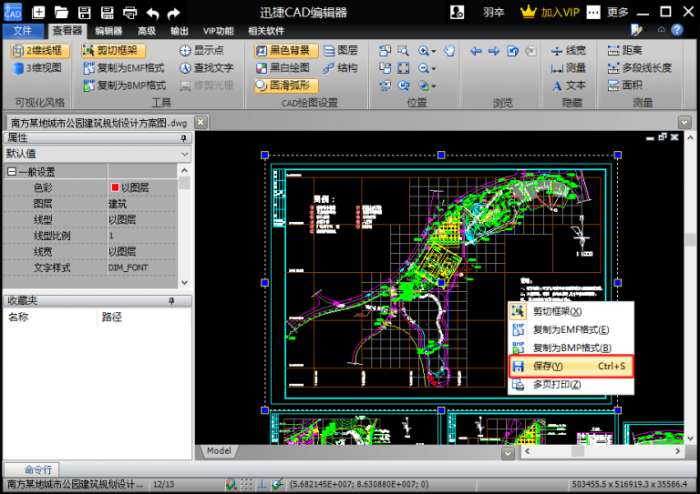Click the red 色彩 color swatch
700x494 pixels.
click(x=115, y=187)
